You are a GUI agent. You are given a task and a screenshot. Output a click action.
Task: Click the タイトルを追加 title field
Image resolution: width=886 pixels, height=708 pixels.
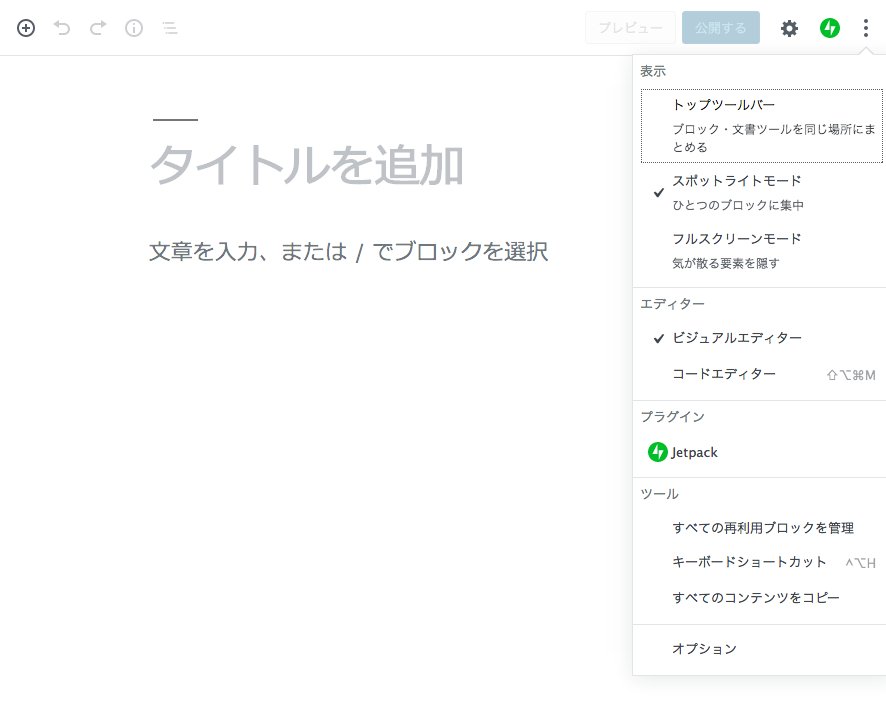307,165
